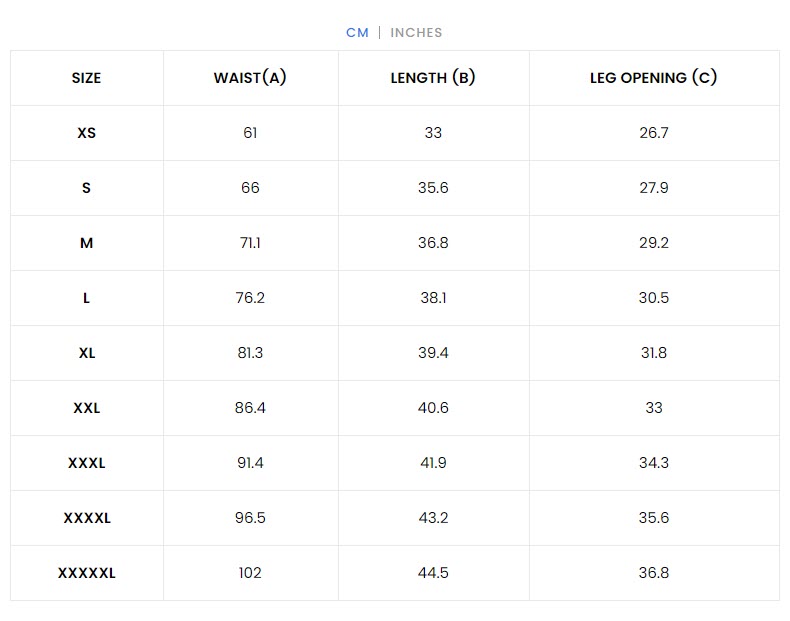Click the WAIST(A) column header
Viewport: 790px width, 621px height.
pyautogui.click(x=250, y=78)
